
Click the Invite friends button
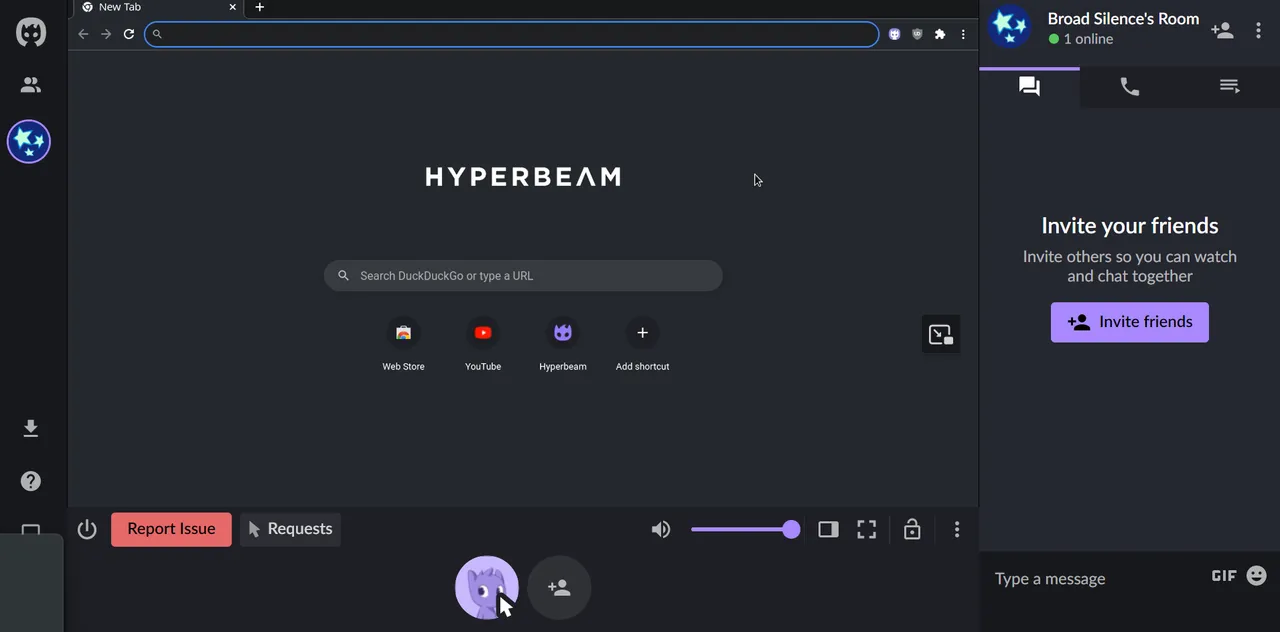(x=1130, y=322)
